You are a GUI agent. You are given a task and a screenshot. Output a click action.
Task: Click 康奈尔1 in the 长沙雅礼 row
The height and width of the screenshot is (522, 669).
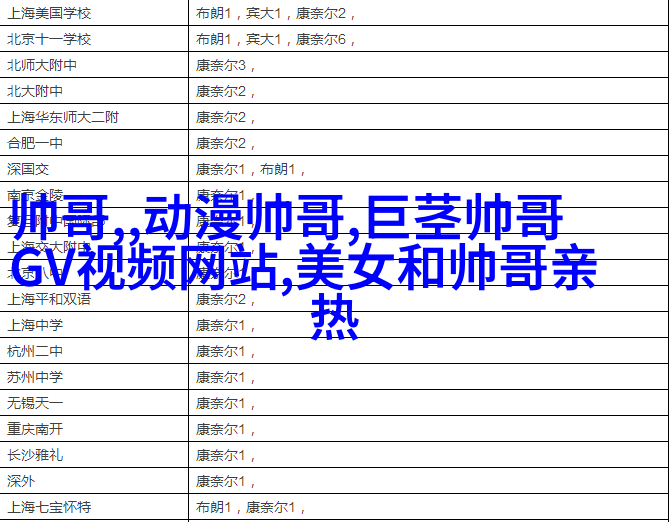[x=428, y=455]
